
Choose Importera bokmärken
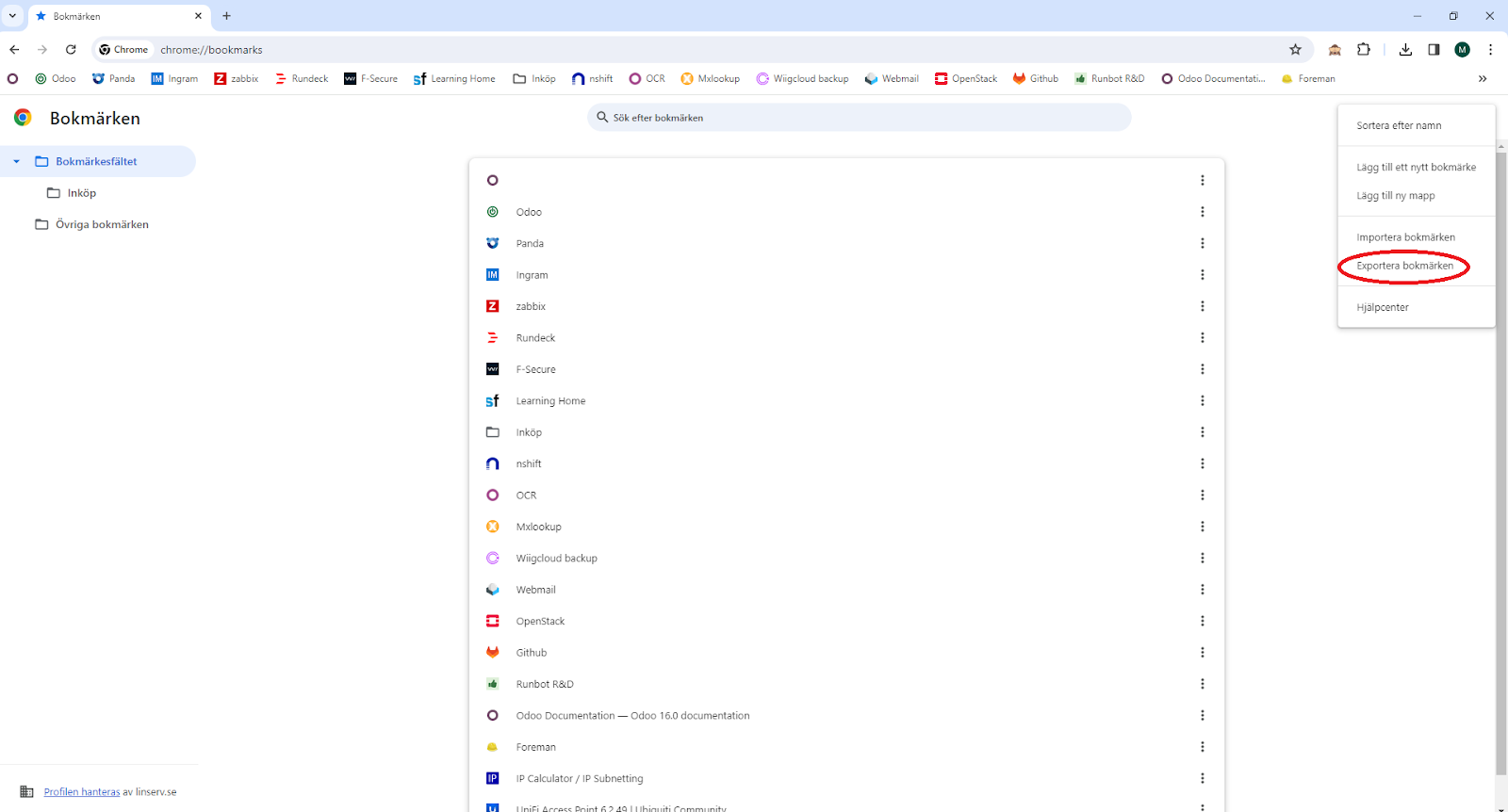(1417, 237)
